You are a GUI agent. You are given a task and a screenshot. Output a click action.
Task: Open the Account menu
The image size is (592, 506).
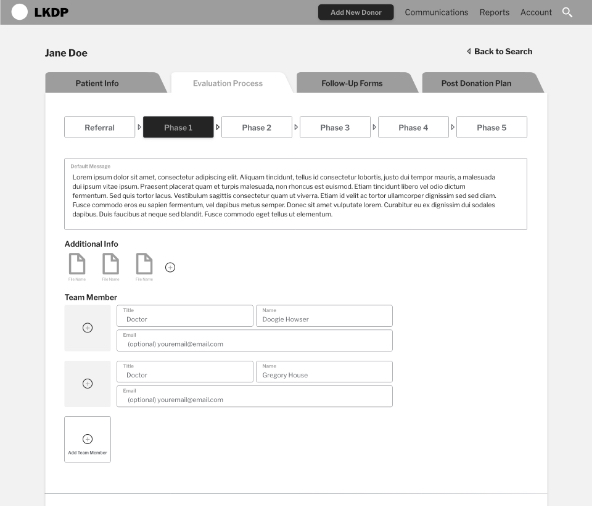pos(536,12)
